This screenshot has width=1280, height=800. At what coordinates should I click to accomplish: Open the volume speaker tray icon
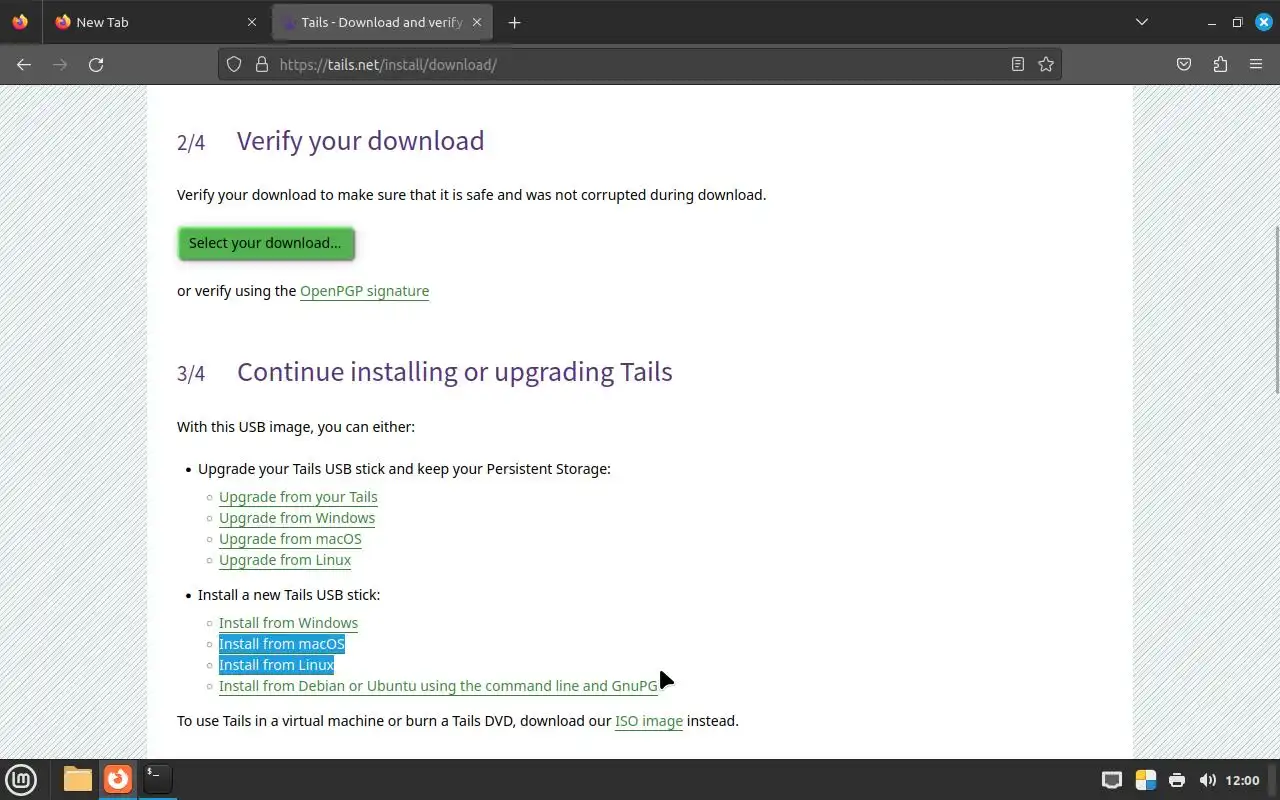click(1207, 780)
